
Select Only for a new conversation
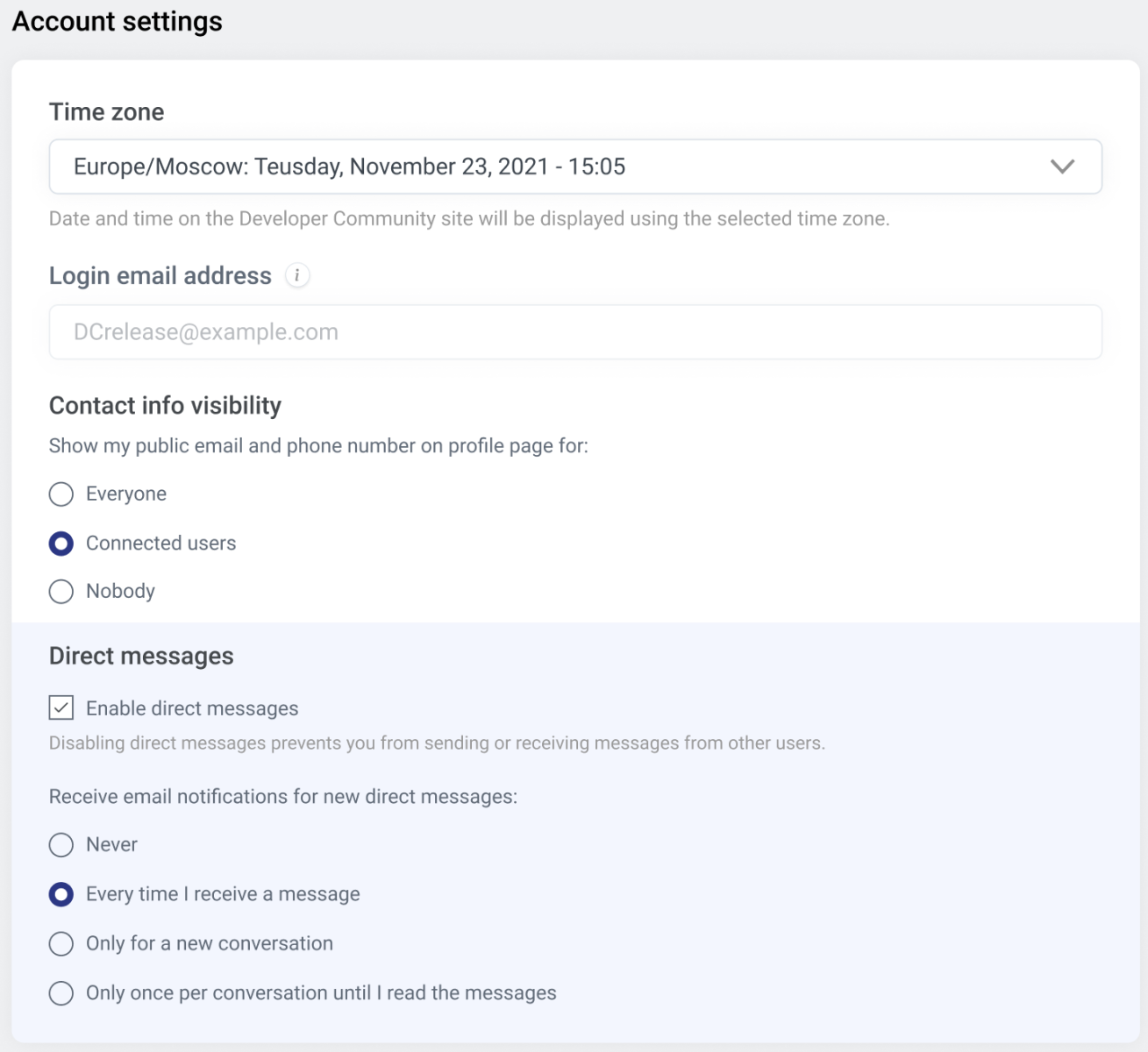(61, 944)
